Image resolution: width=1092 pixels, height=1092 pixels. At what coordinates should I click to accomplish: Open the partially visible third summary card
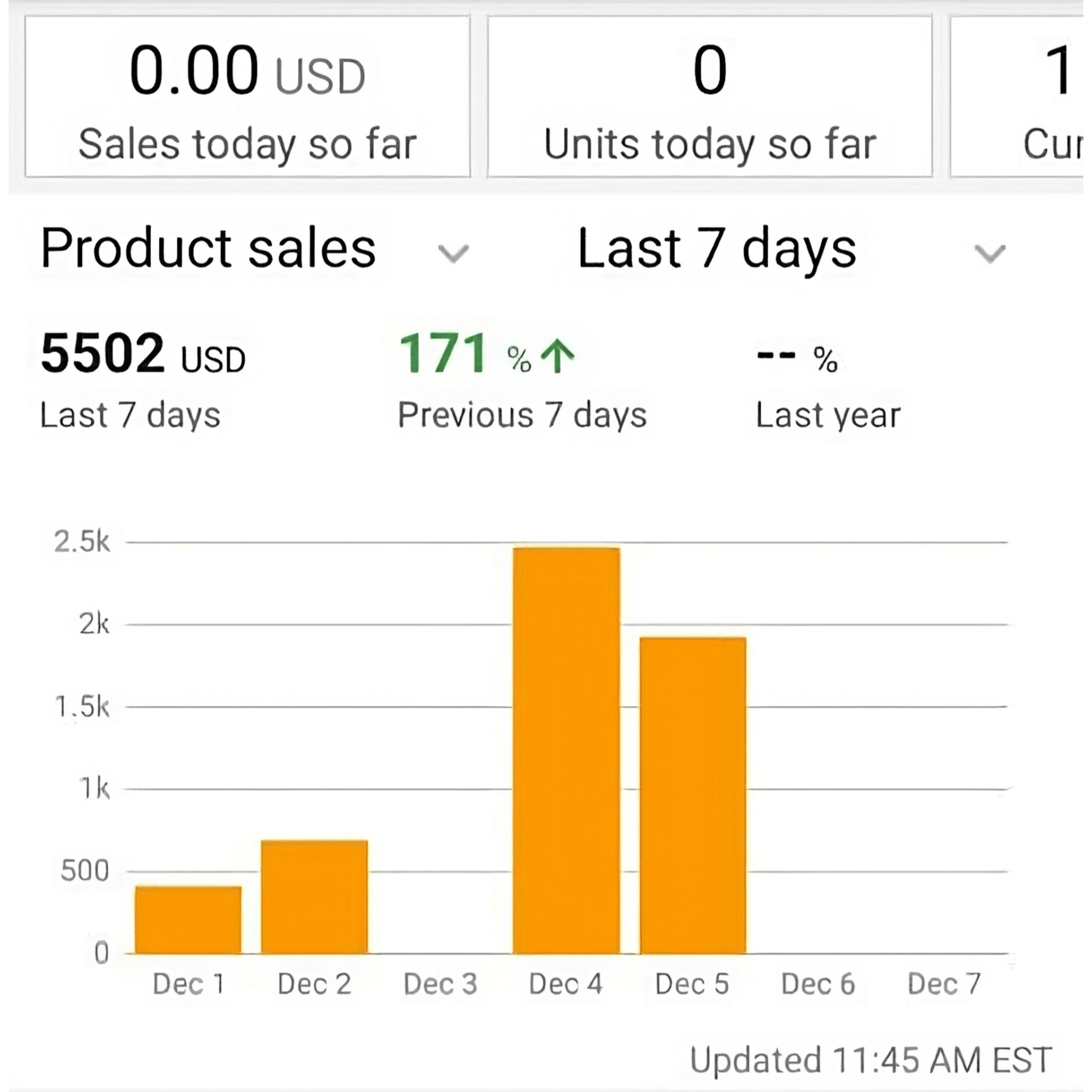coord(1017,97)
